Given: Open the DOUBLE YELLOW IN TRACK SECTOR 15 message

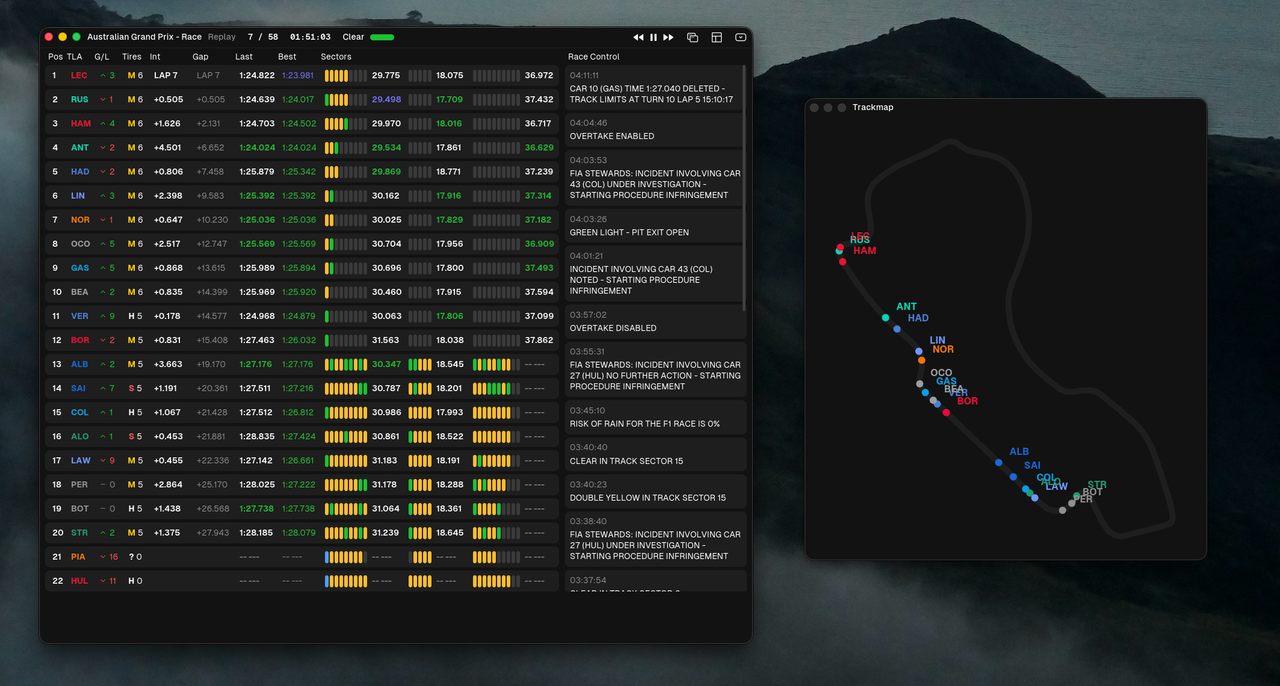Looking at the screenshot, I should tap(655, 492).
